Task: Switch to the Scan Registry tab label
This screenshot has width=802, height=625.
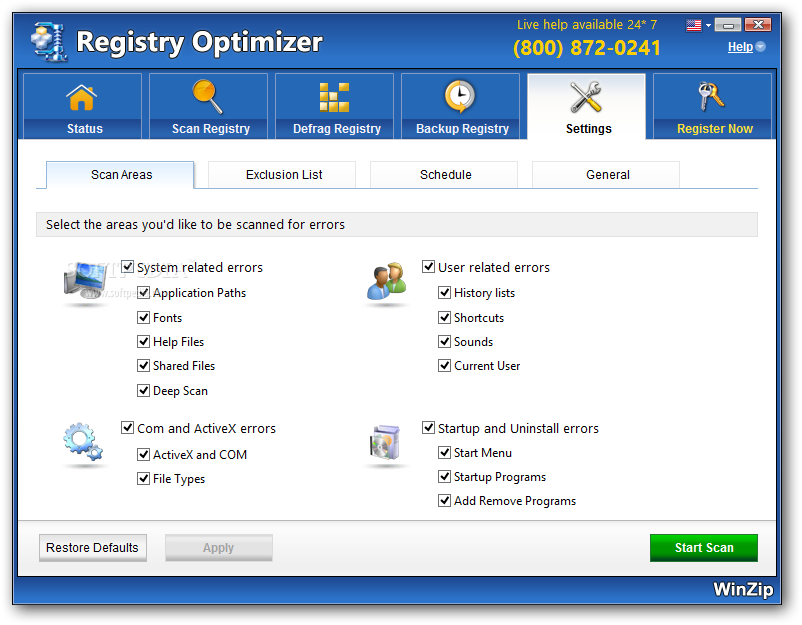Action: (x=211, y=129)
